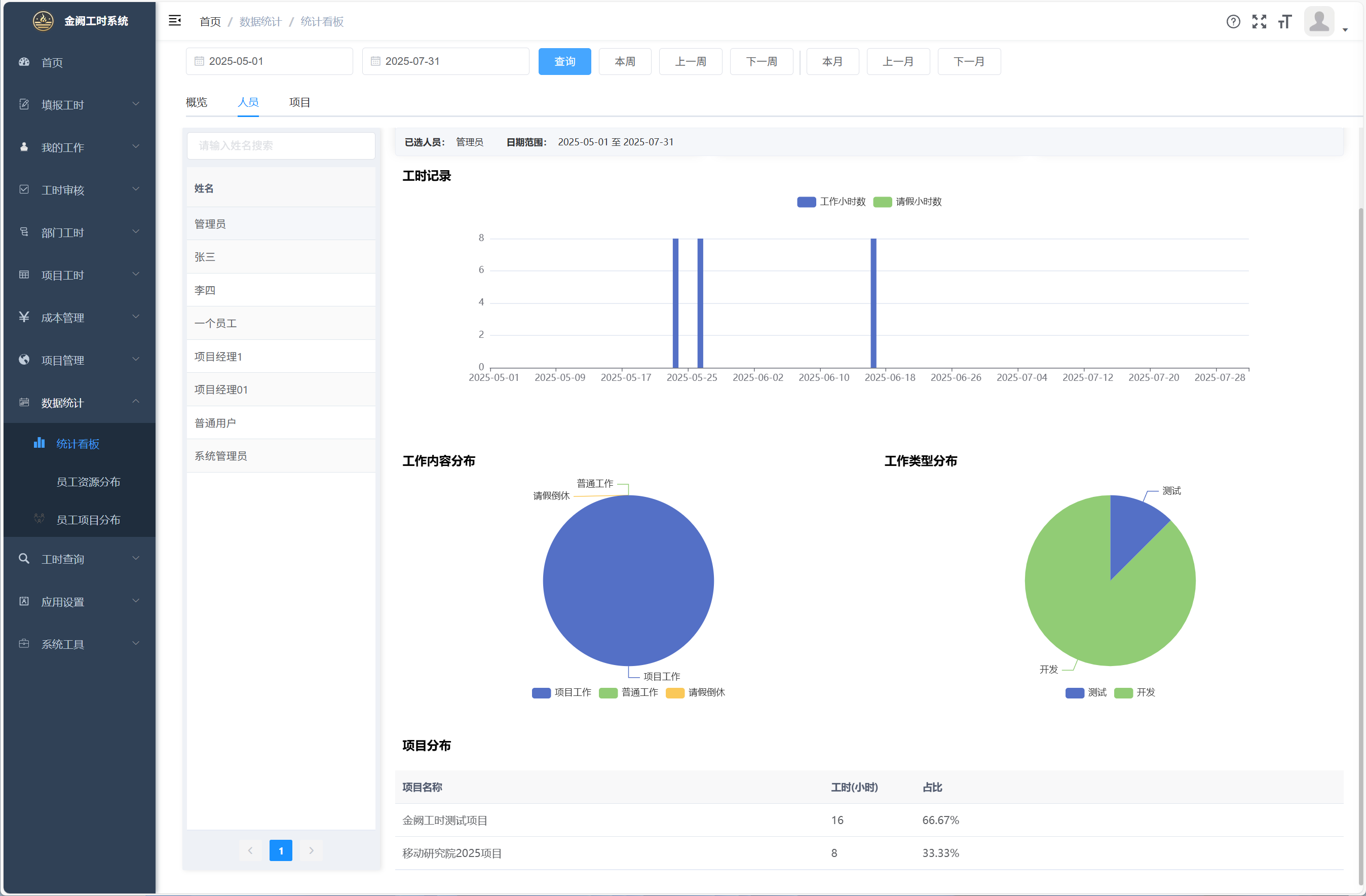Open 员工资源分布 menu item
The width and height of the screenshot is (1366, 896).
(x=79, y=482)
